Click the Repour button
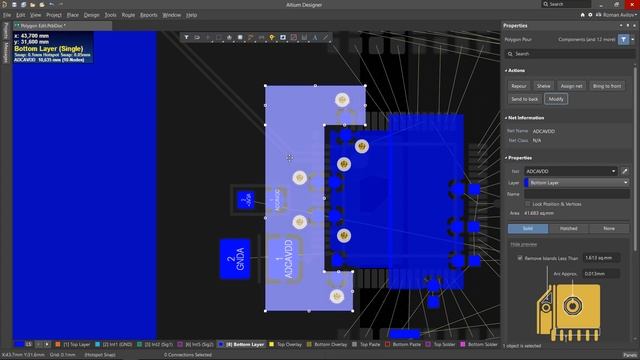The width and height of the screenshot is (640, 360). [519, 86]
